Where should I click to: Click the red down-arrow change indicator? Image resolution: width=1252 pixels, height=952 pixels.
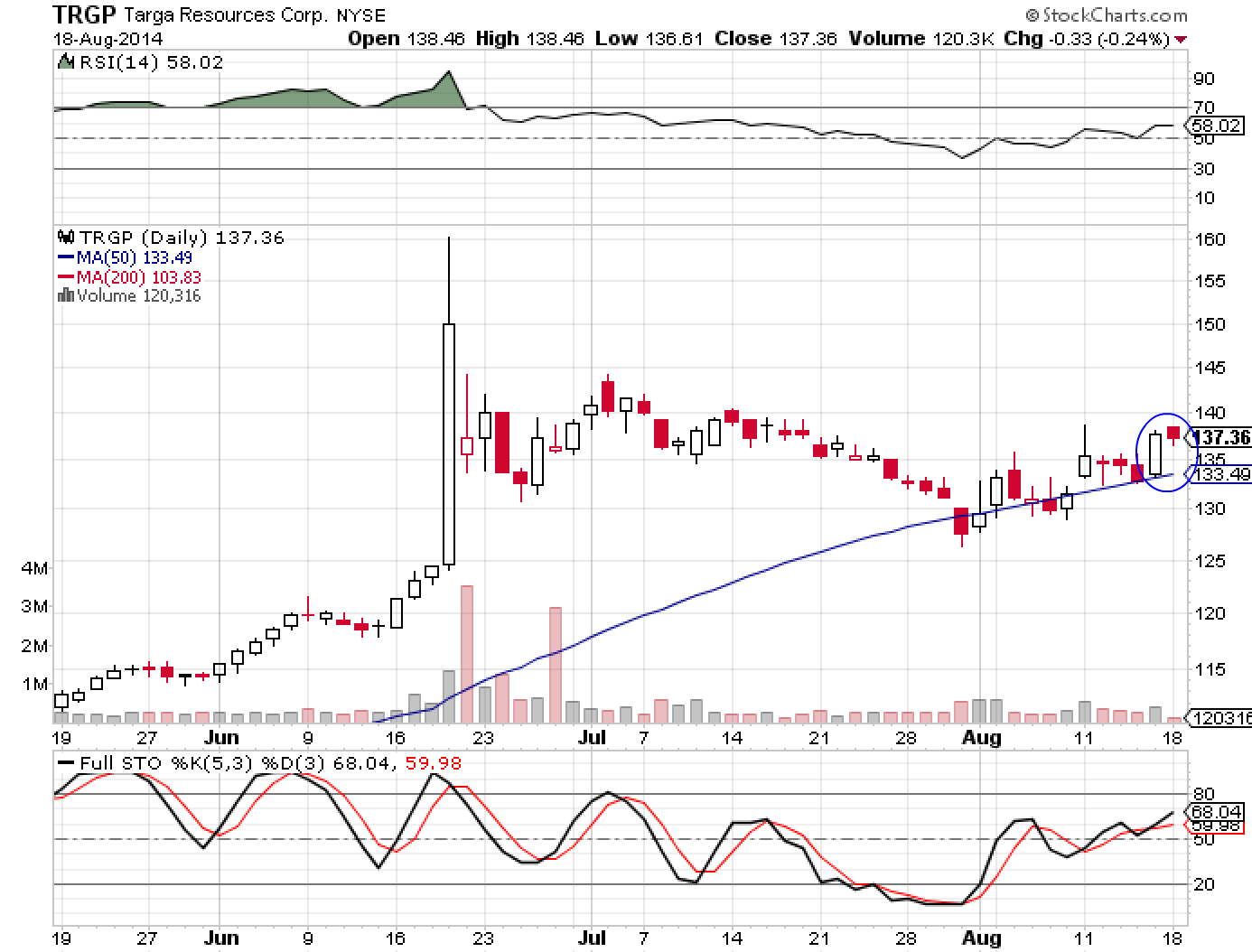pos(1182,40)
